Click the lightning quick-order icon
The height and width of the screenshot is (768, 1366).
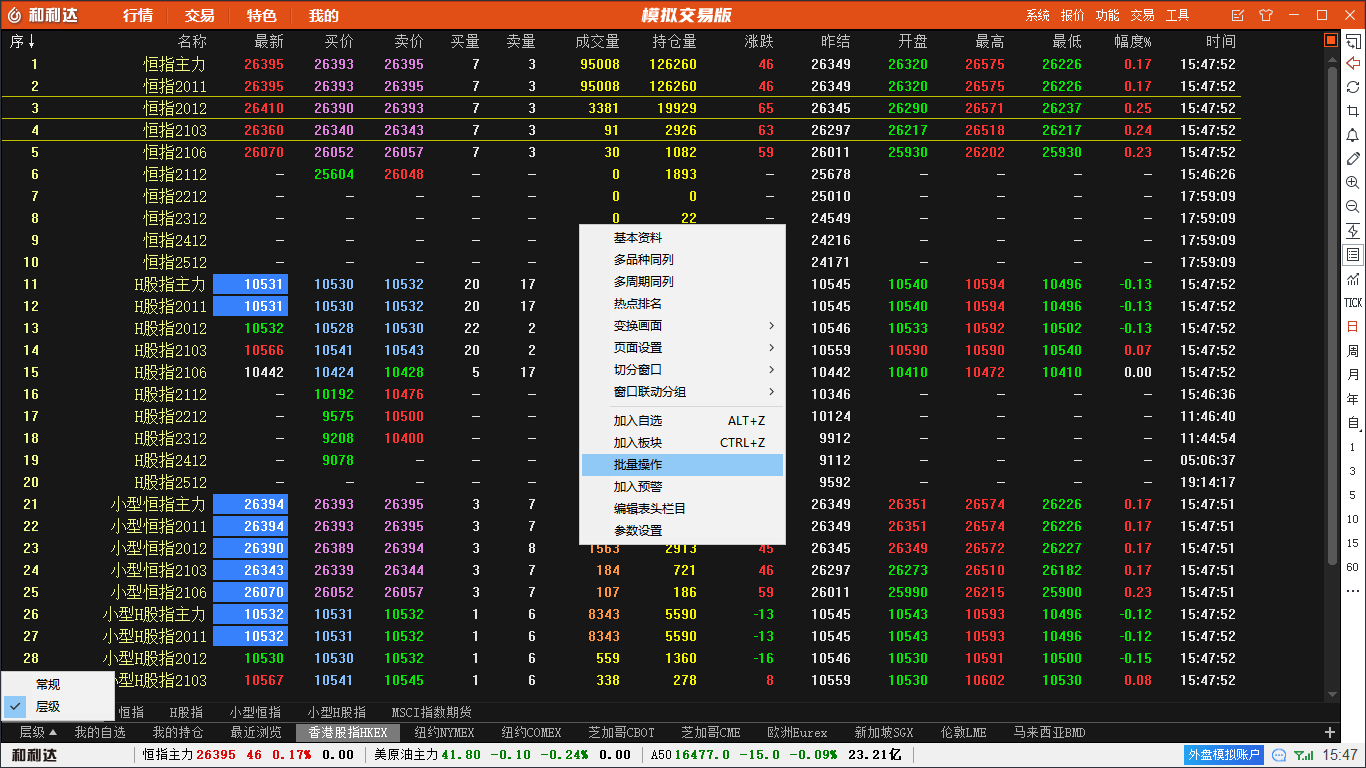point(1353,231)
